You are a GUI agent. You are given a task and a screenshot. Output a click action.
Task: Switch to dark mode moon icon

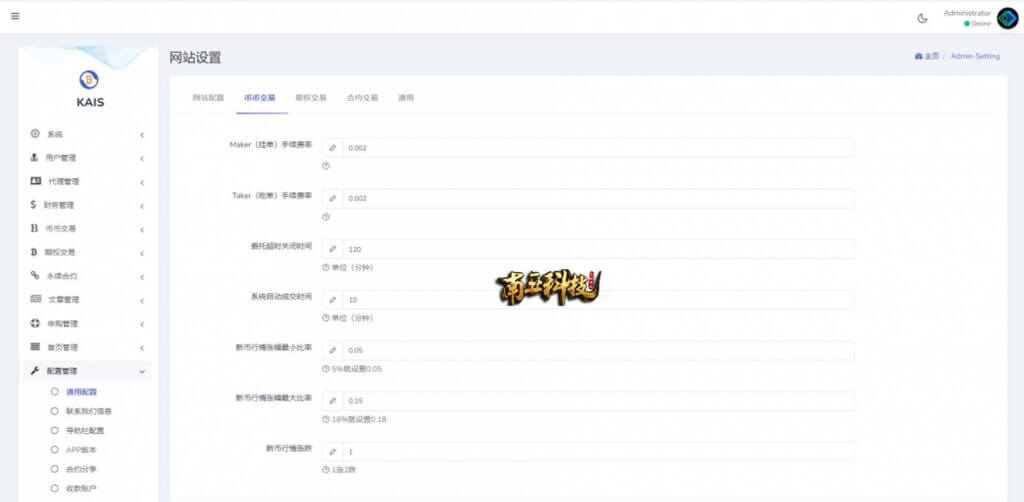[923, 18]
